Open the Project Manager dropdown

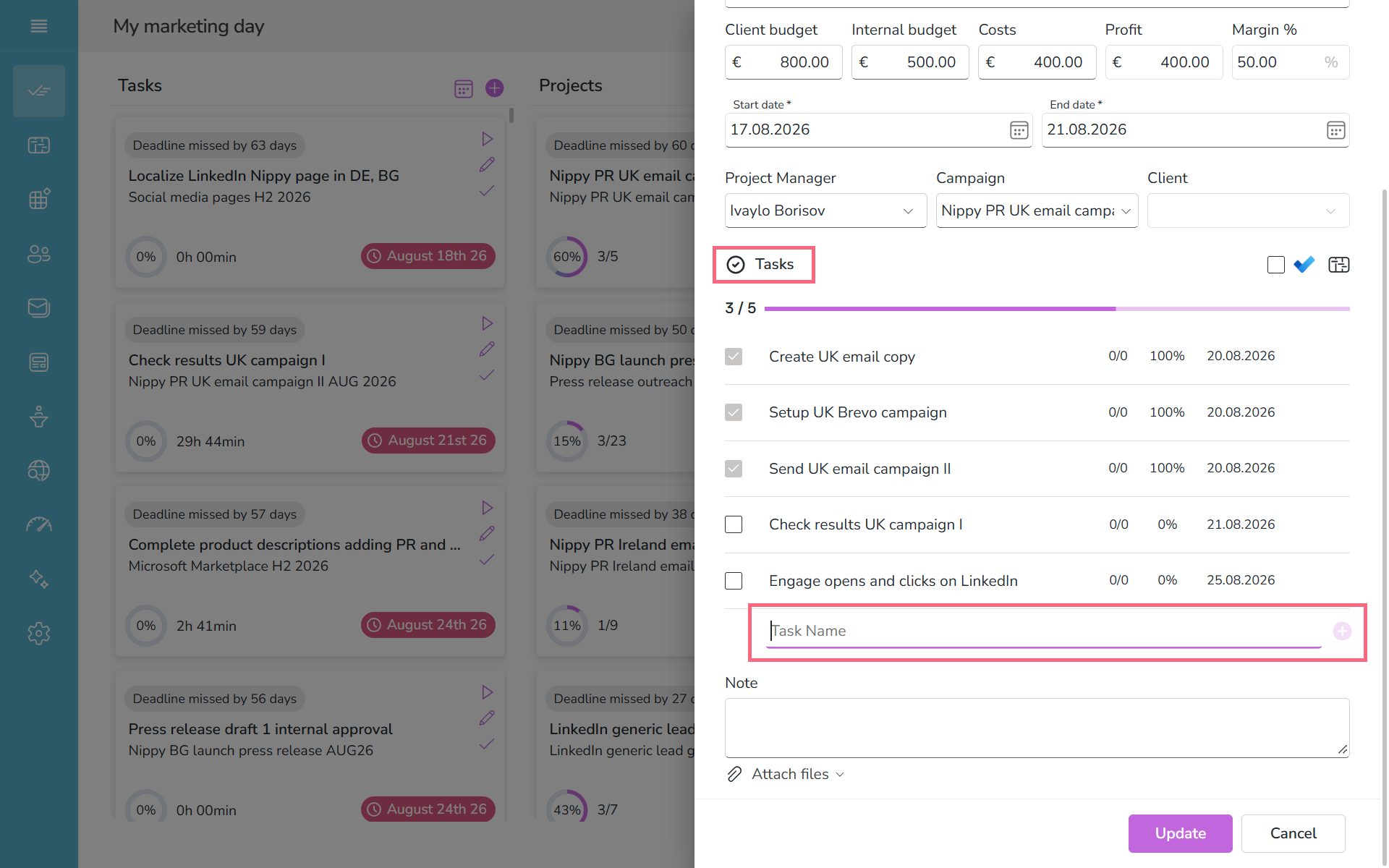(x=825, y=210)
